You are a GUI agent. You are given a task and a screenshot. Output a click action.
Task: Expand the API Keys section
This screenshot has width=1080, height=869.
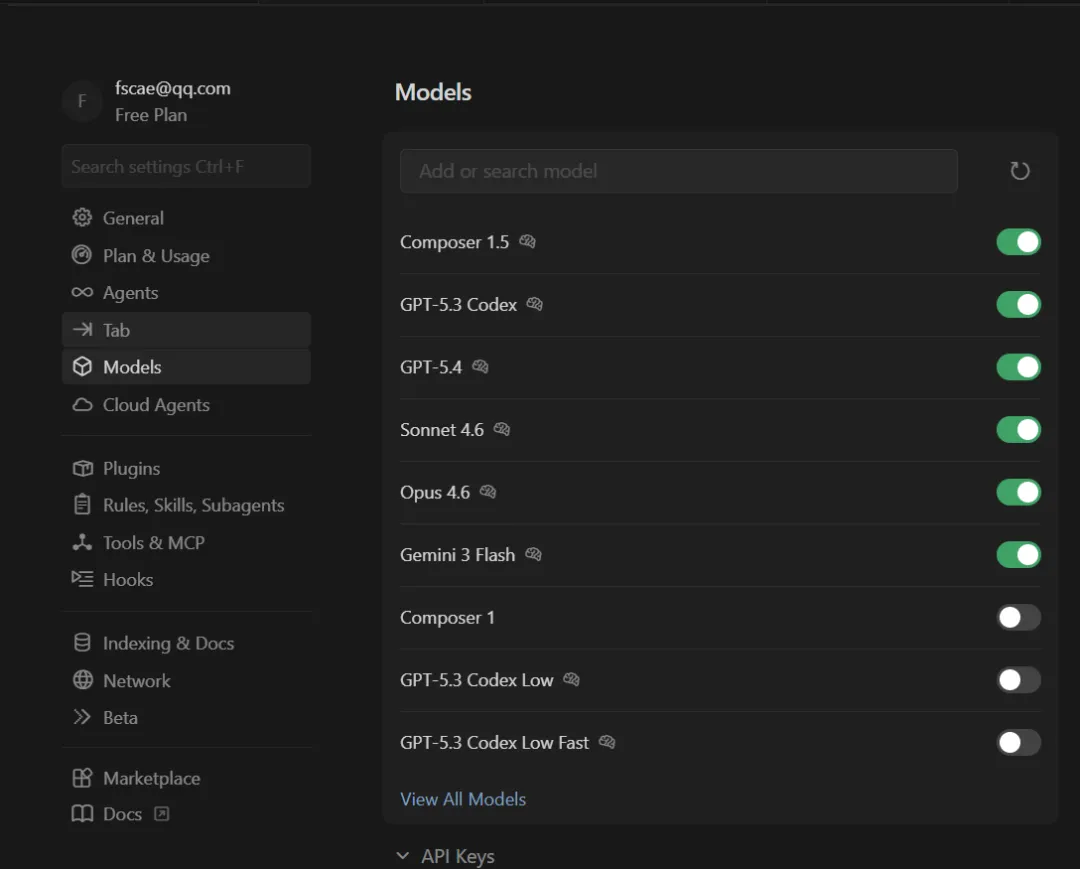(445, 856)
